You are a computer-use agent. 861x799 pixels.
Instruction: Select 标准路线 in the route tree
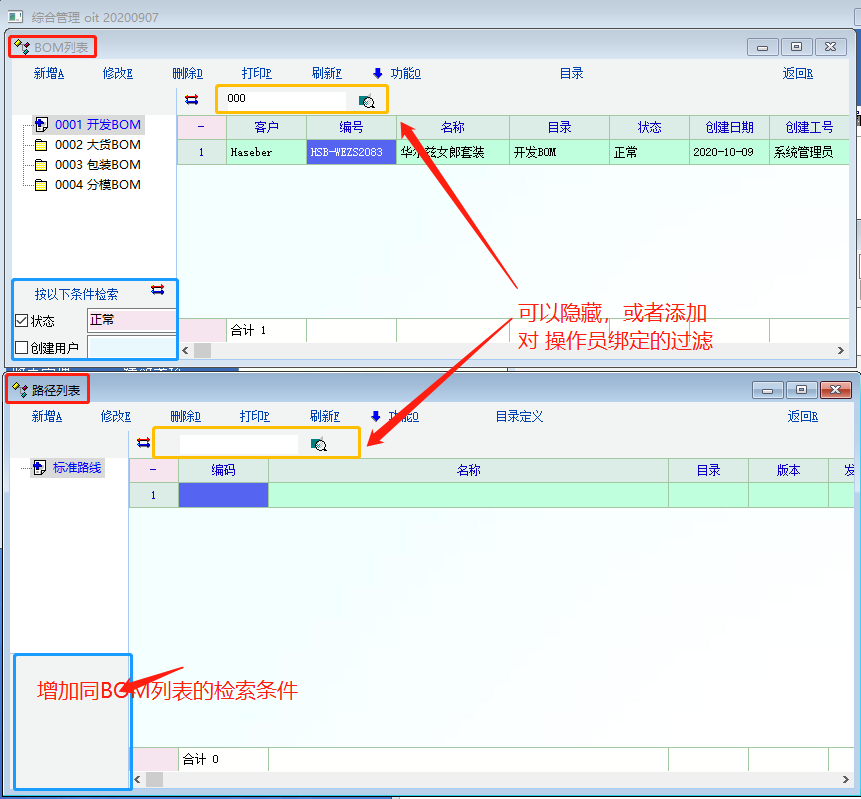pos(77,467)
